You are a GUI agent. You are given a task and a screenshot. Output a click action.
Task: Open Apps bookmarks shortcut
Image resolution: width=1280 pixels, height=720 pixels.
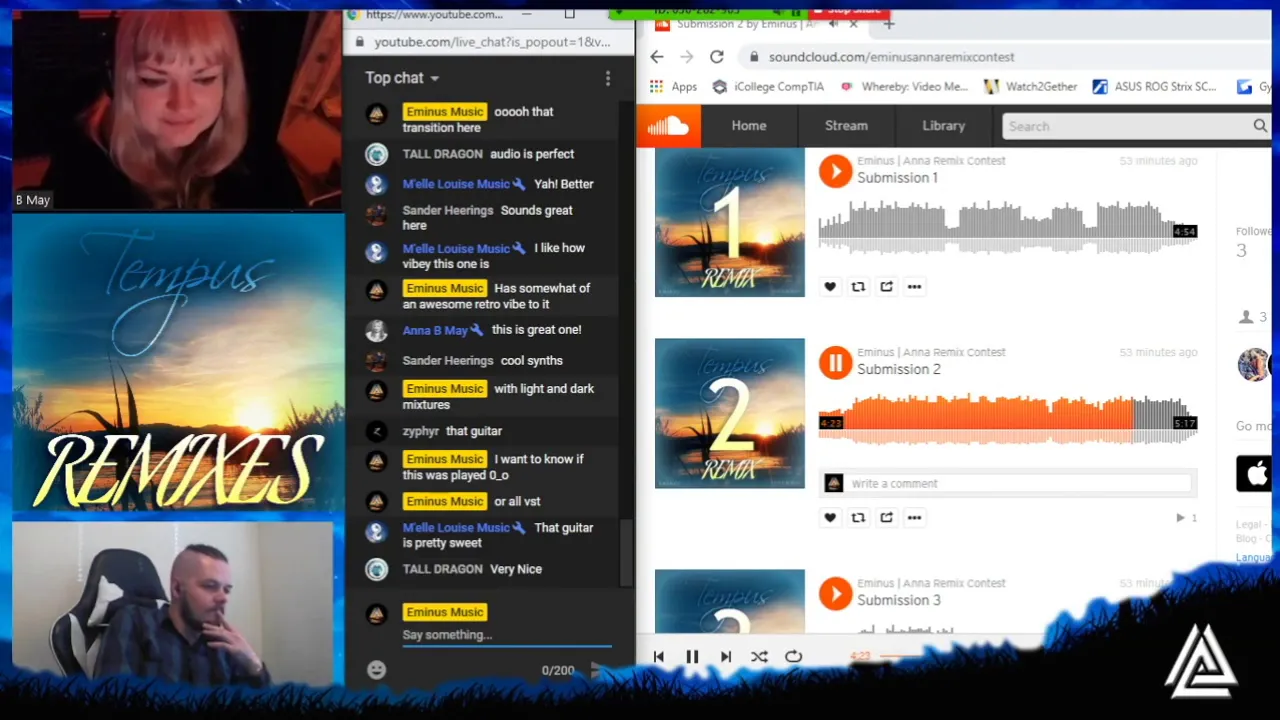(x=674, y=87)
